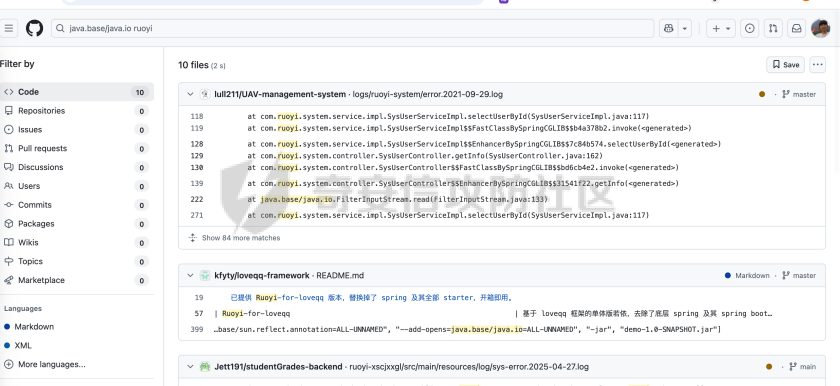The width and height of the screenshot is (840, 386).
Task: Filter results by Pull requests
Action: coord(77,148)
